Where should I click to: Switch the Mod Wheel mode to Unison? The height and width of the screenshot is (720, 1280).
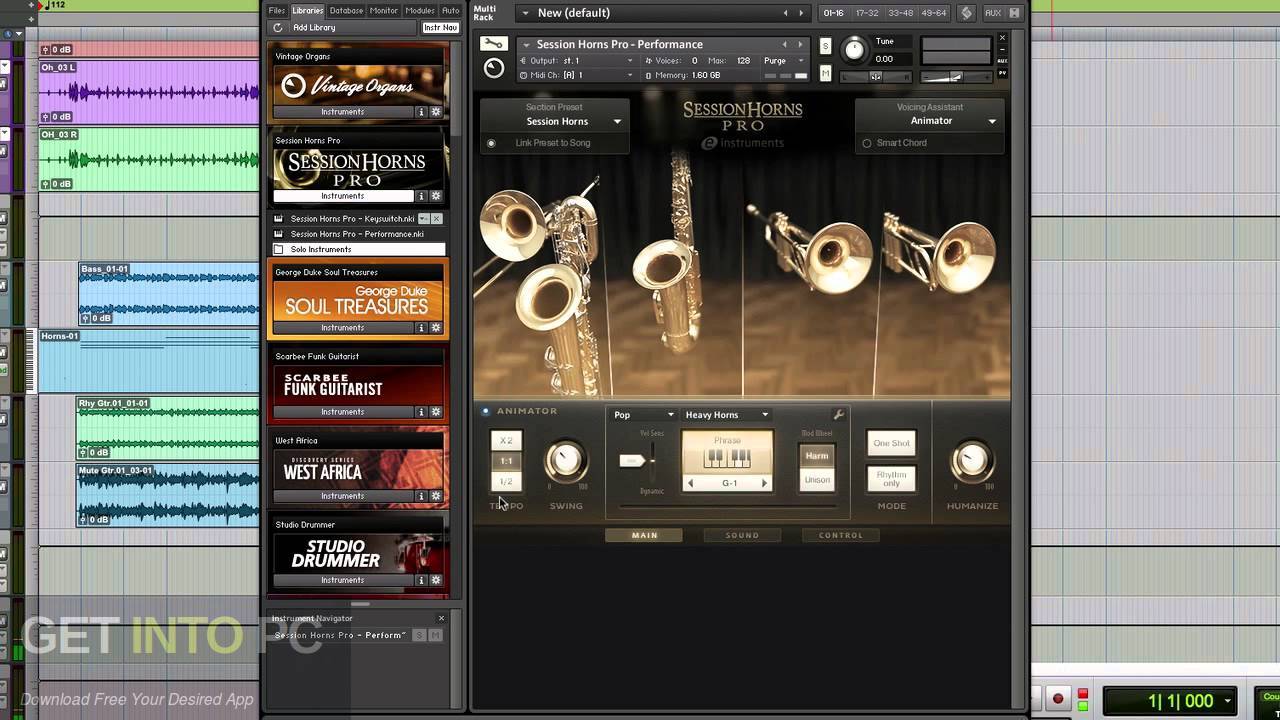[x=817, y=479]
